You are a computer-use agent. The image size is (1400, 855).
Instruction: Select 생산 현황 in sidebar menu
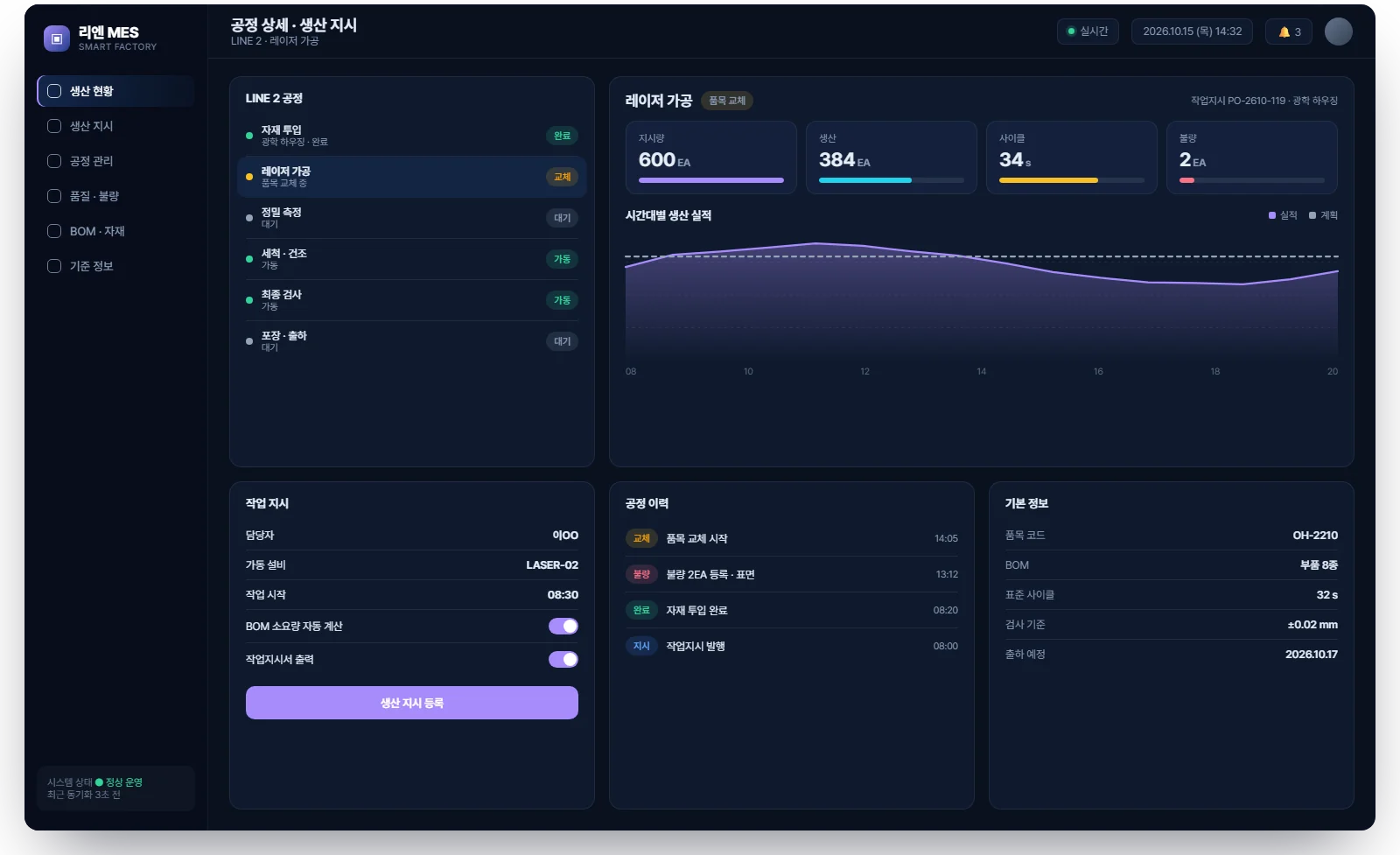click(x=116, y=91)
